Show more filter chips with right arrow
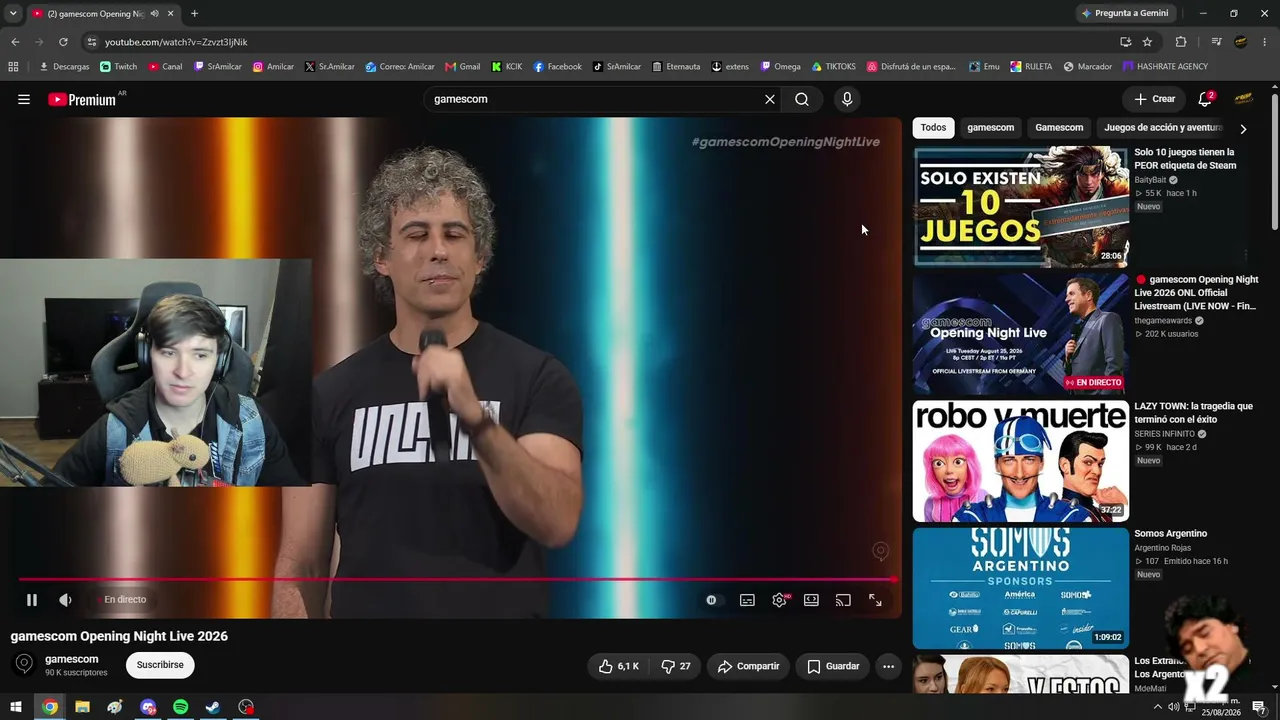The width and height of the screenshot is (1280, 720). pos(1243,128)
